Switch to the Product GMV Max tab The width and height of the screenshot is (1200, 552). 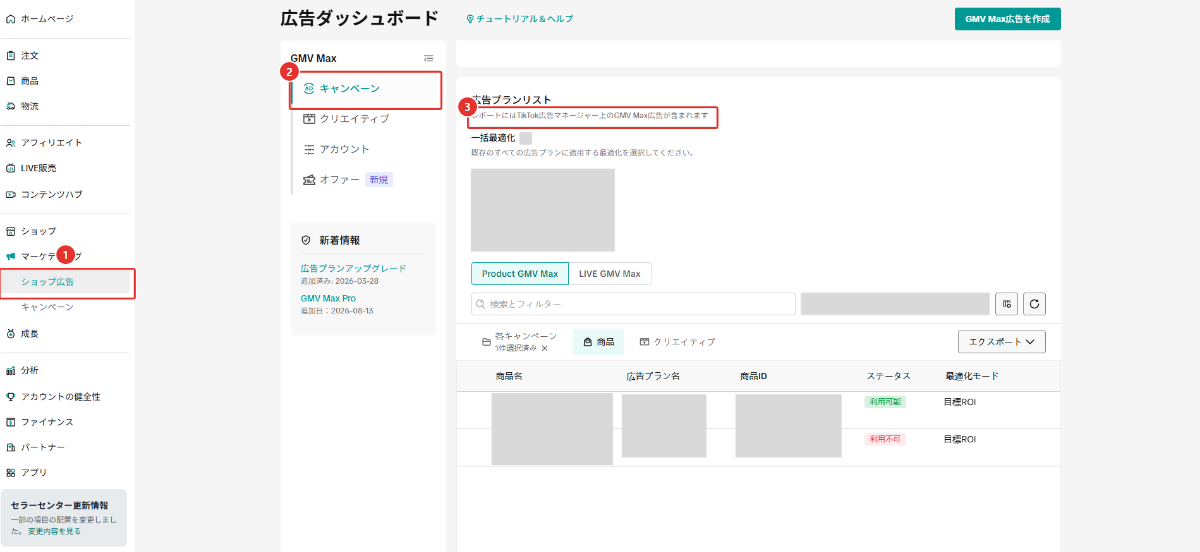[520, 274]
